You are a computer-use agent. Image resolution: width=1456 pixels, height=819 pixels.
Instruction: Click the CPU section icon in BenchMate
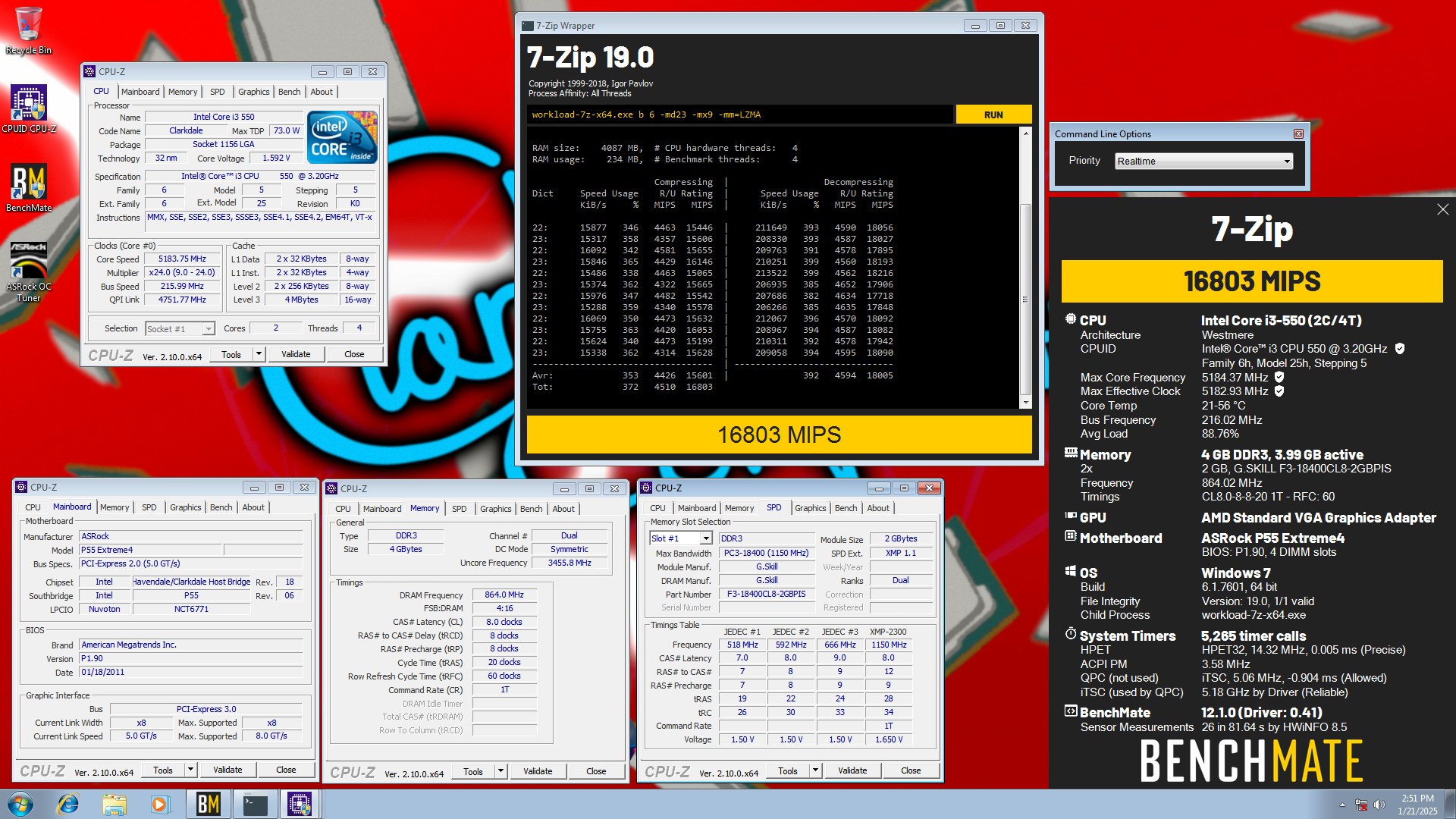click(1070, 319)
